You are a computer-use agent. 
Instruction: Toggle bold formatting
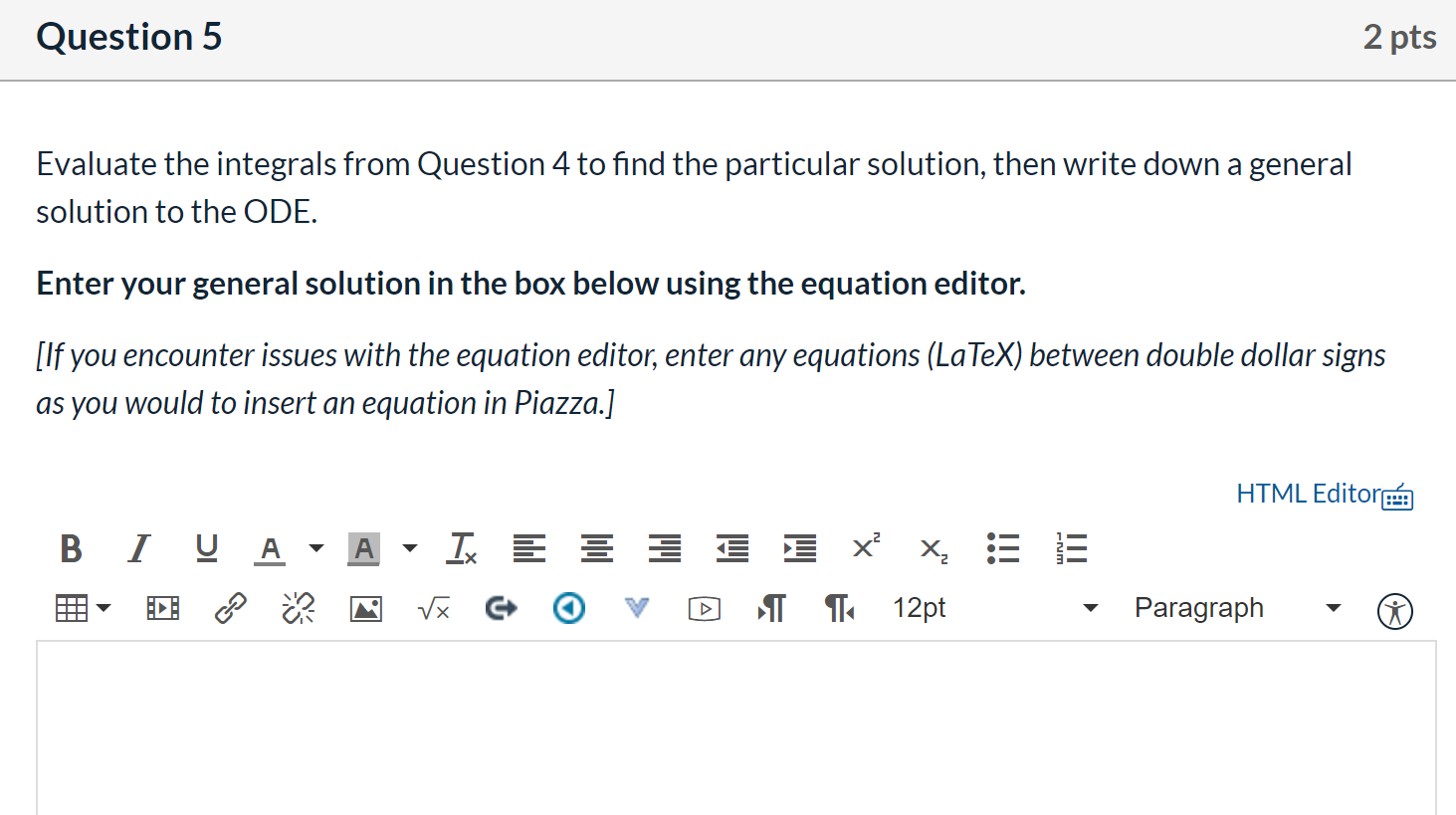[x=71, y=548]
